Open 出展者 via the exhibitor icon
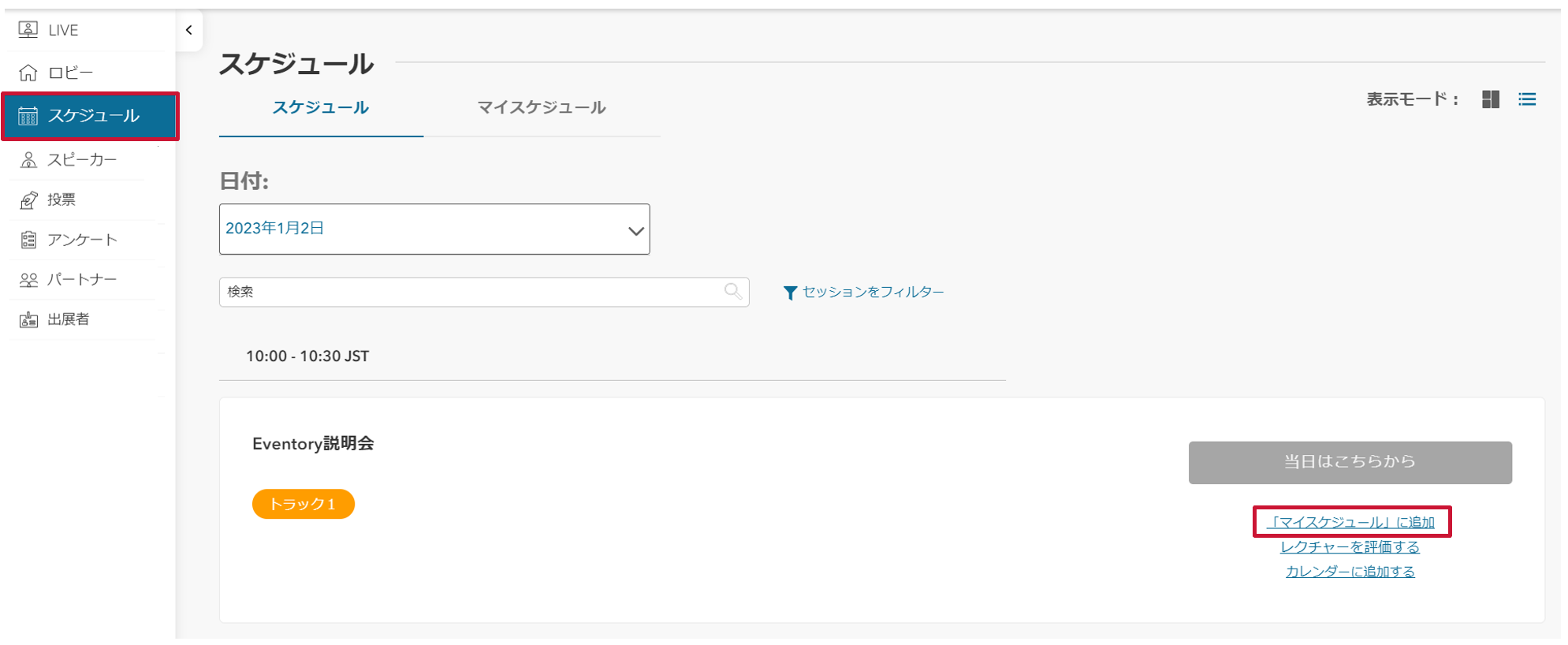This screenshot has height=645, width=1568. coord(28,319)
